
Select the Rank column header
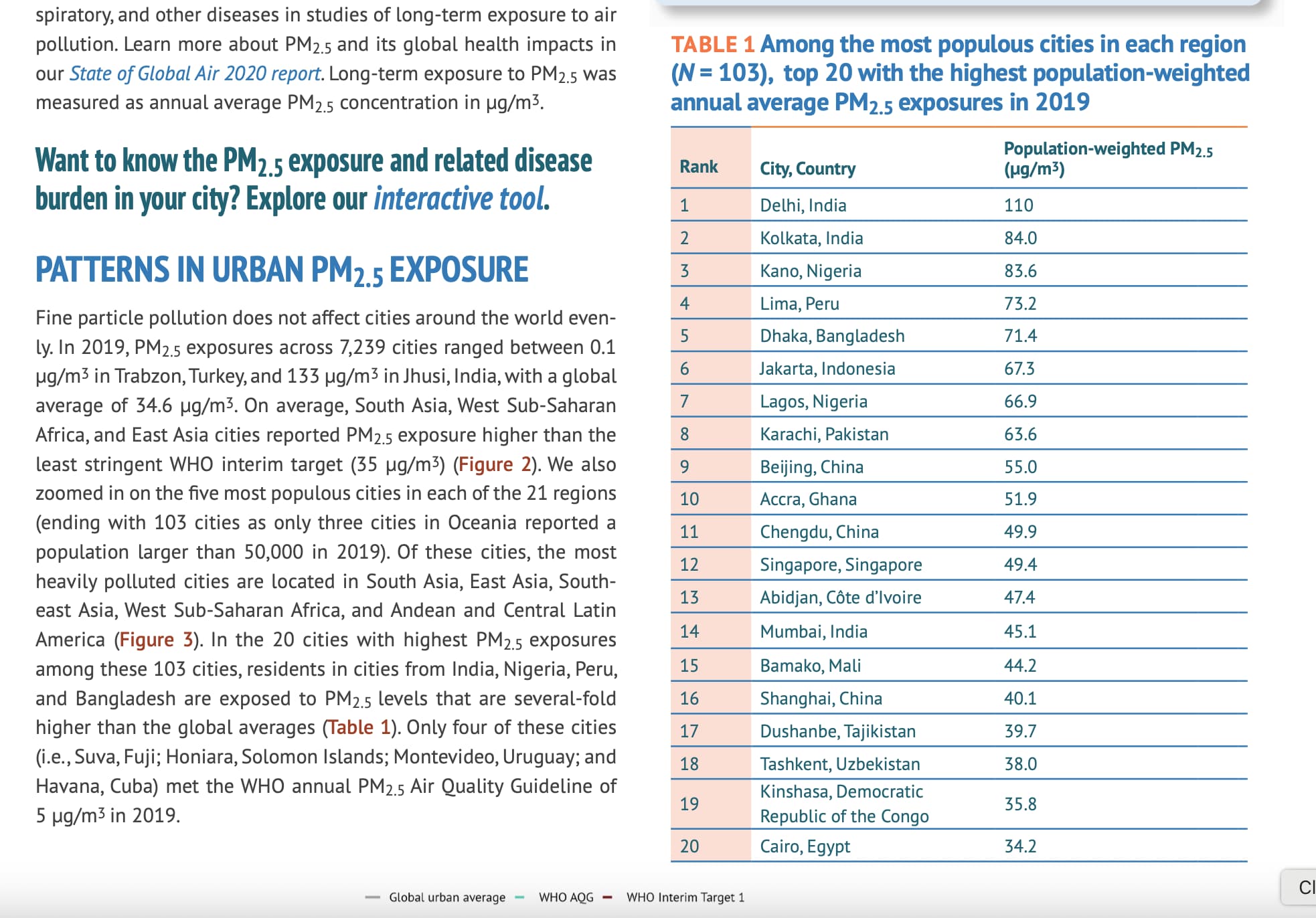[699, 167]
